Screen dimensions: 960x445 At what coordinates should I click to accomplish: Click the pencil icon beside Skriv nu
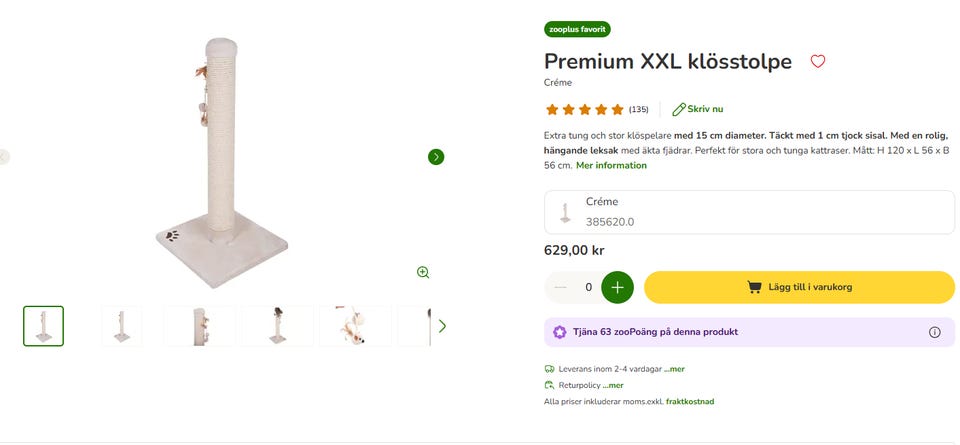(679, 109)
